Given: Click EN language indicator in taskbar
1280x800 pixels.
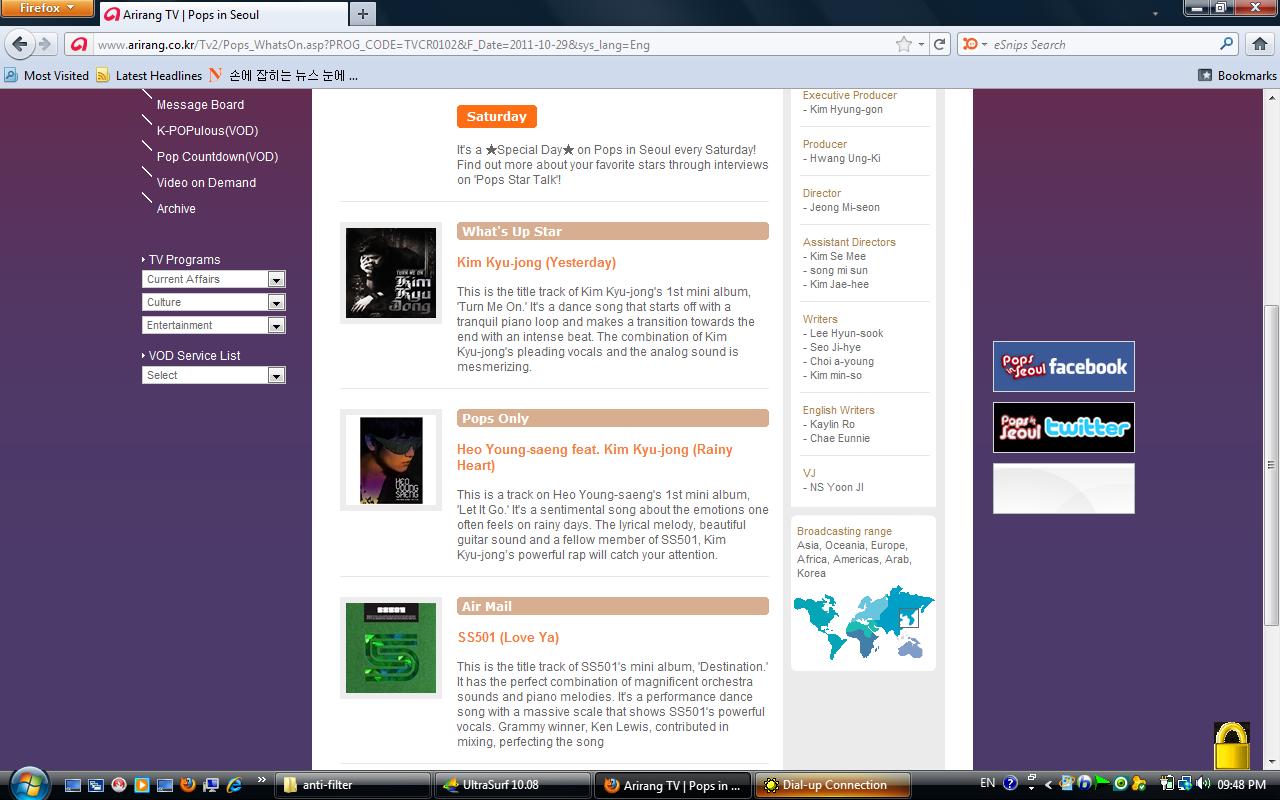Looking at the screenshot, I should click(987, 784).
